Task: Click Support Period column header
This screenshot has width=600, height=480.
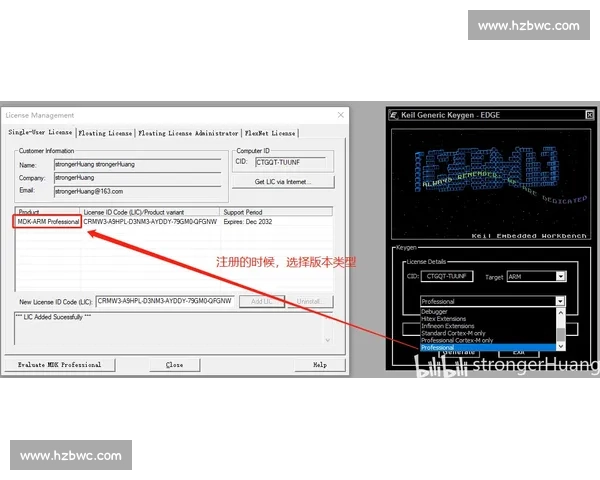Action: [x=276, y=212]
